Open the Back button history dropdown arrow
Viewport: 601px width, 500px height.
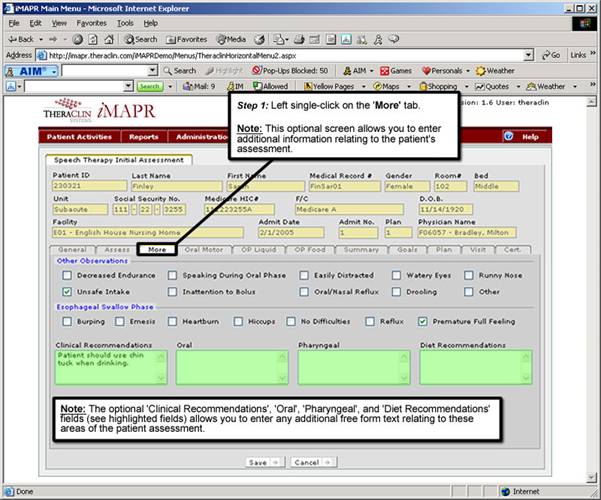(41, 39)
